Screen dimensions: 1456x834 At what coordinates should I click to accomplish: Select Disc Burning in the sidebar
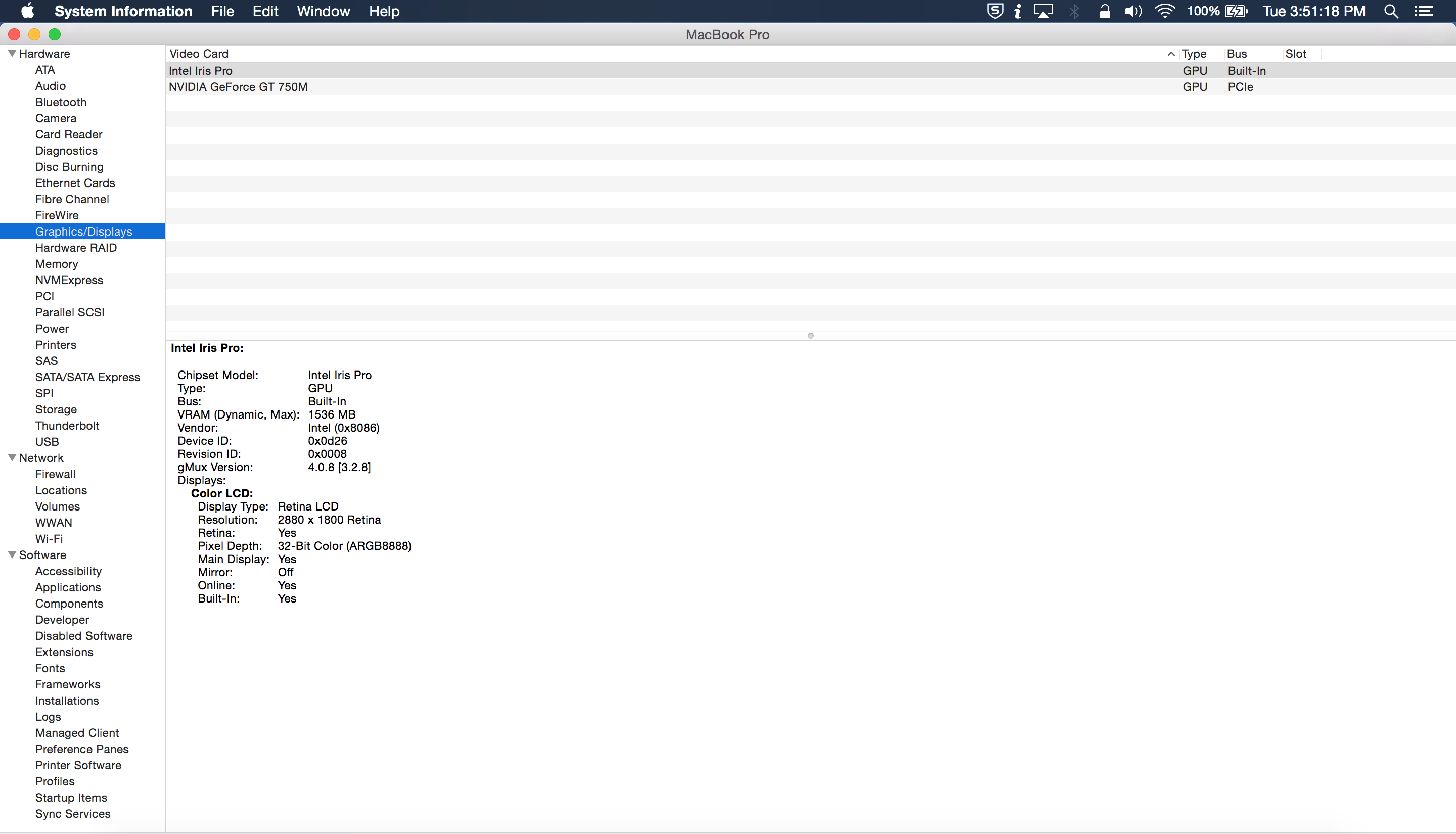[x=69, y=167]
